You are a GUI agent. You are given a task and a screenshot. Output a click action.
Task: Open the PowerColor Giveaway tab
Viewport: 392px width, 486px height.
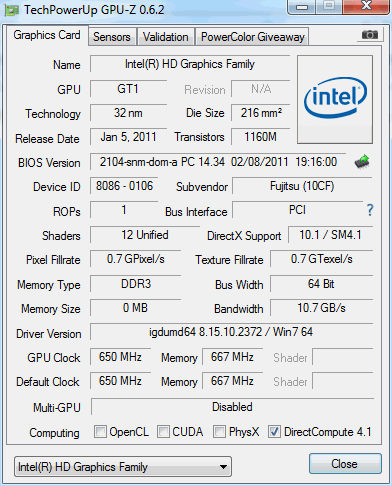[x=253, y=37]
